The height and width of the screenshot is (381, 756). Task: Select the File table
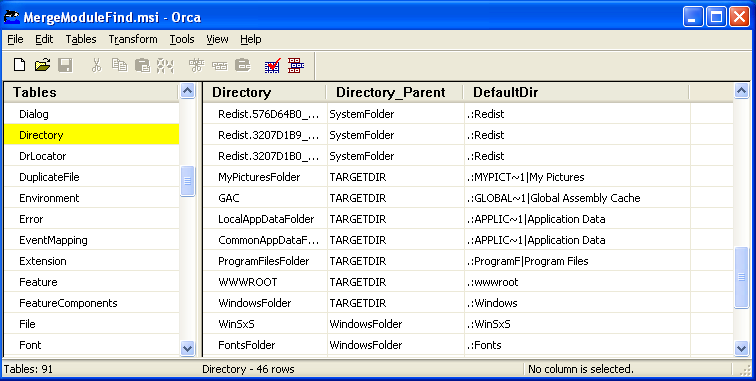tap(92, 324)
